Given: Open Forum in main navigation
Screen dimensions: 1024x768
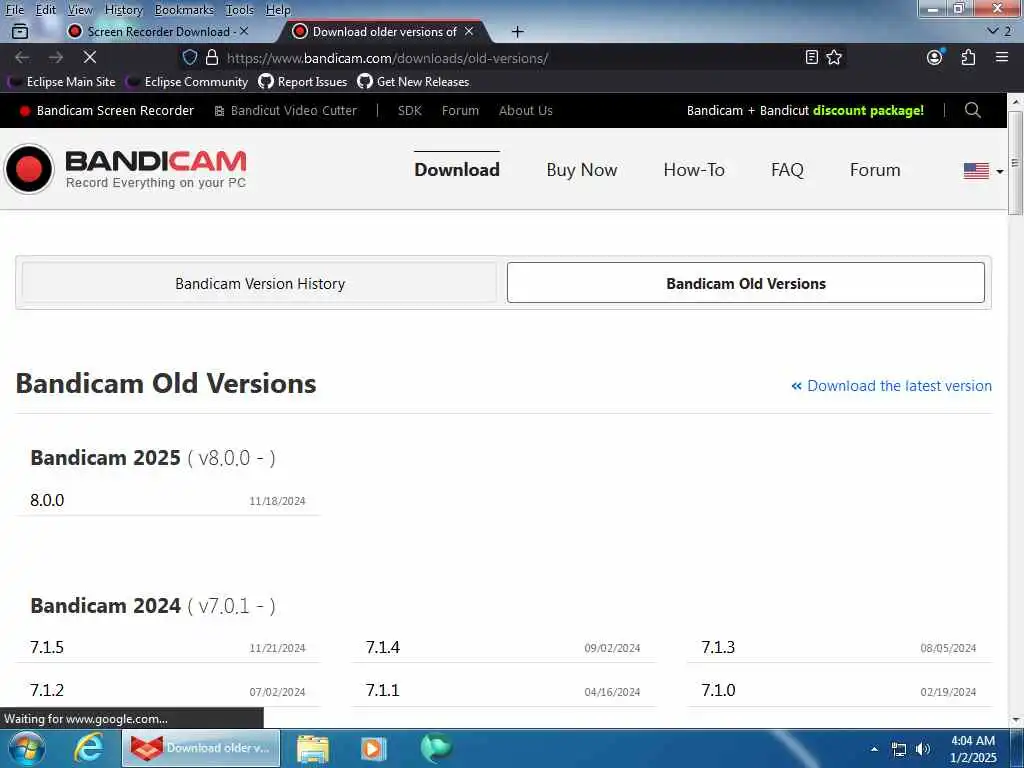Looking at the screenshot, I should click(874, 170).
